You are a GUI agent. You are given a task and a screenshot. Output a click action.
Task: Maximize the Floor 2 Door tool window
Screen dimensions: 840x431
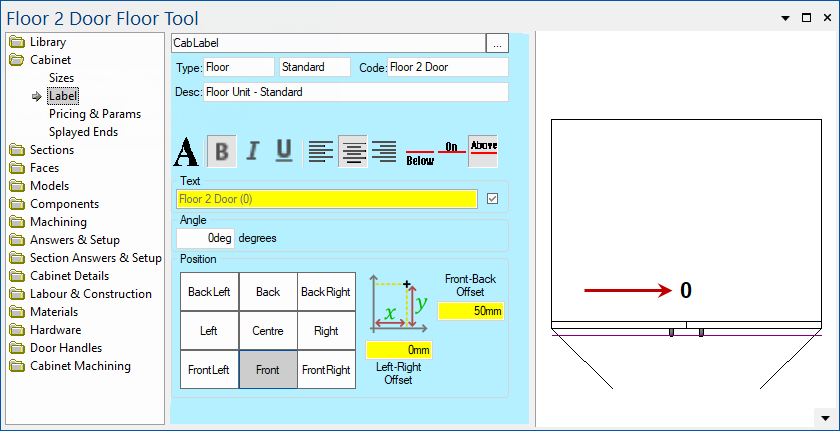[x=806, y=18]
